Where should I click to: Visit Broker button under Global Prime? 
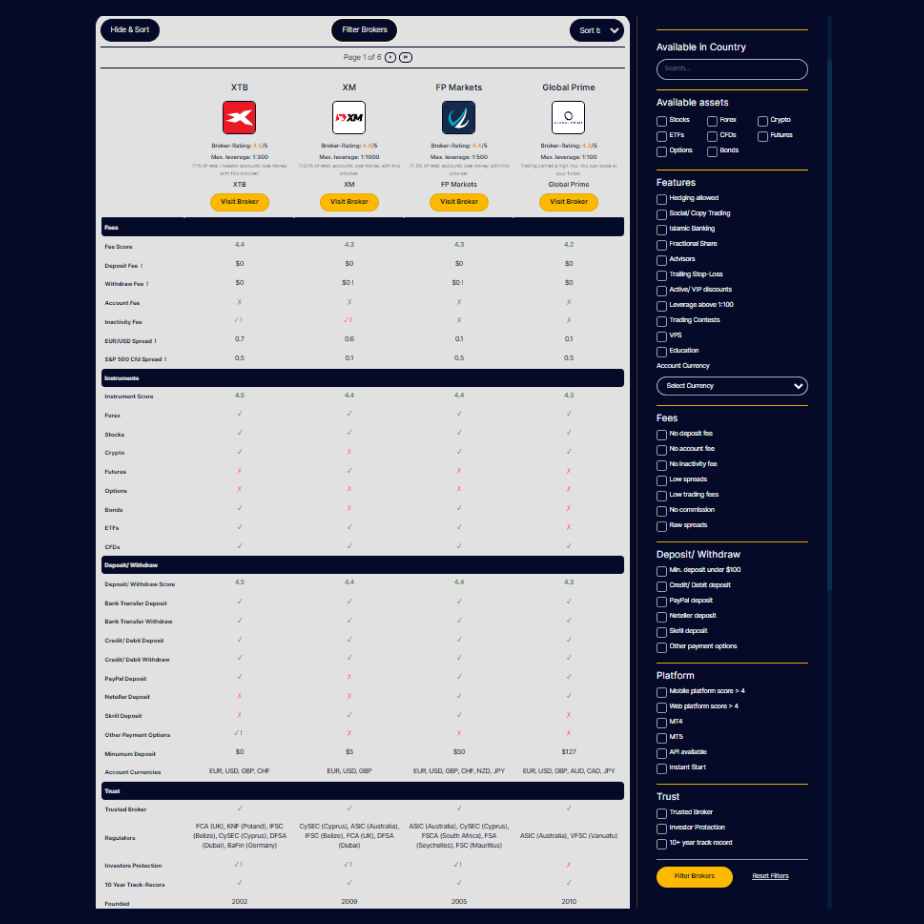tap(568, 202)
